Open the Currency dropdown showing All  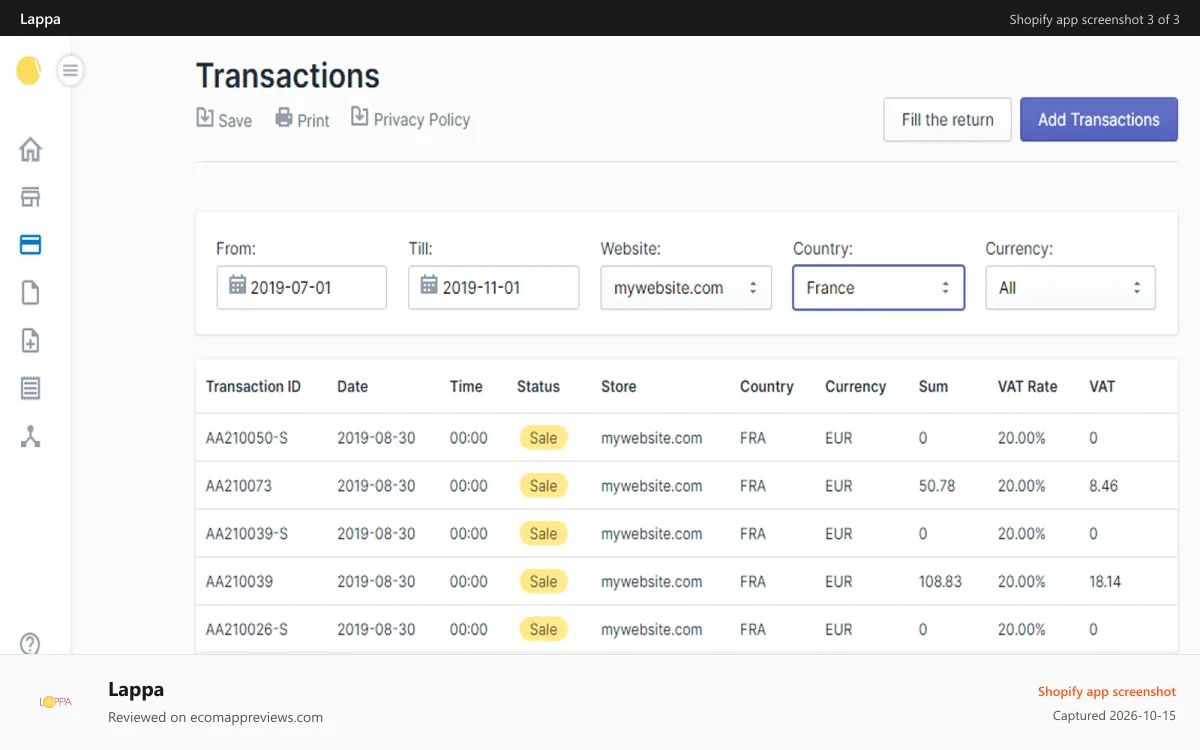[x=1071, y=288]
